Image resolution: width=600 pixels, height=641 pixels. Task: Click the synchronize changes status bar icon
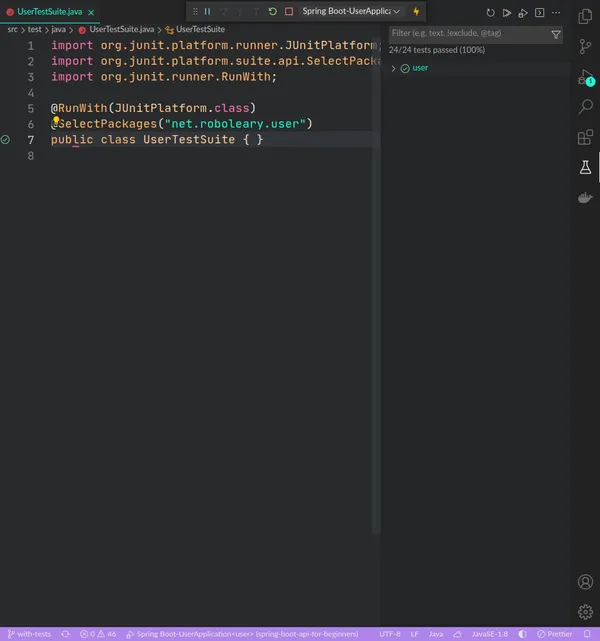click(65, 634)
